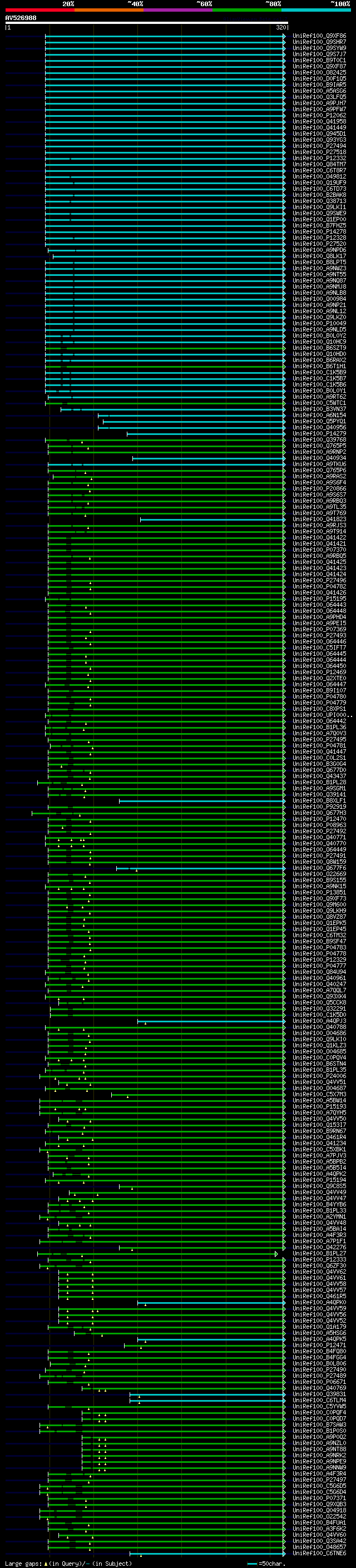Select hit UniRef100_B2BAK8

(x=319, y=195)
